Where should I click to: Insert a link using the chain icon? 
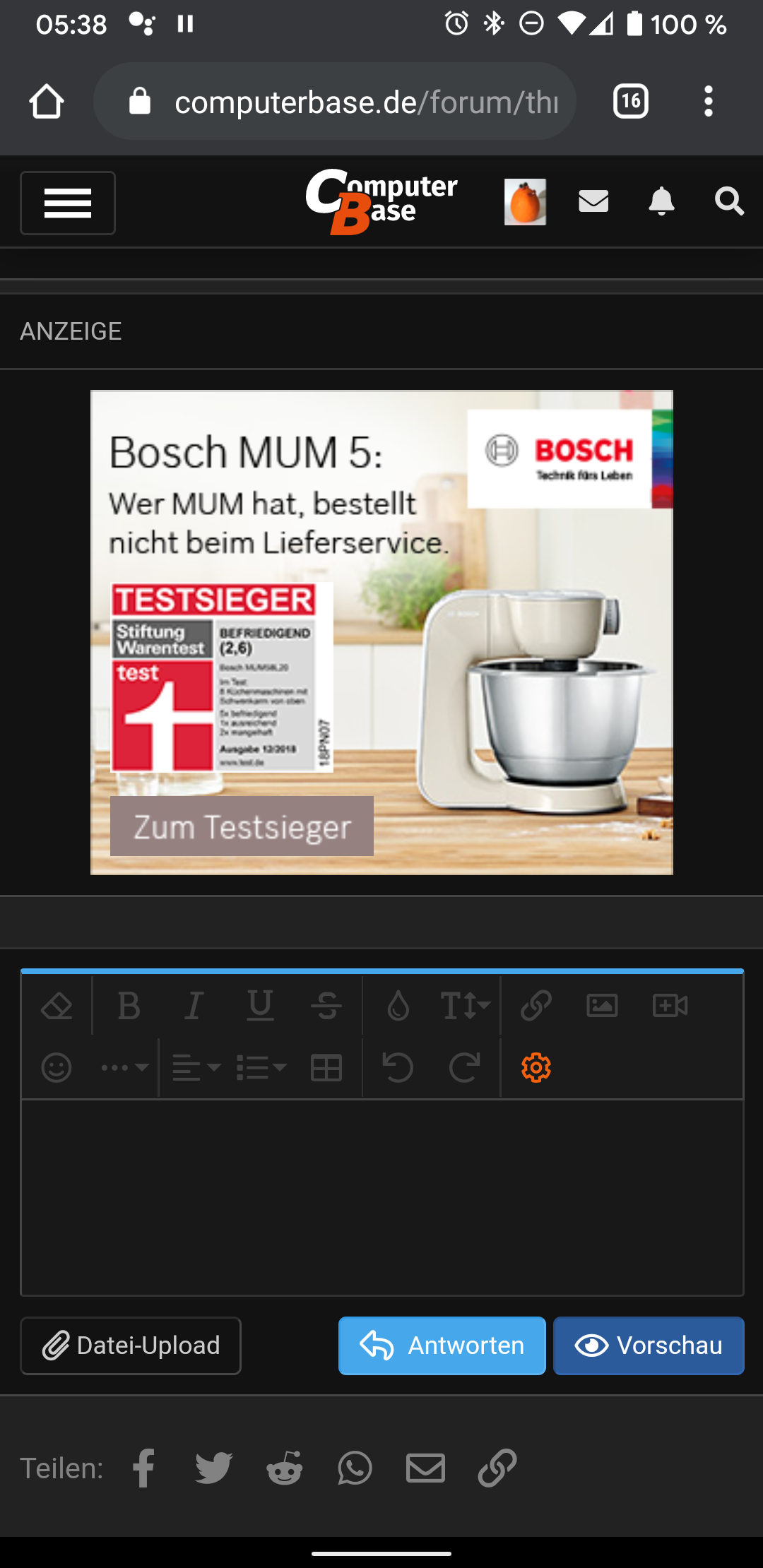point(536,1006)
